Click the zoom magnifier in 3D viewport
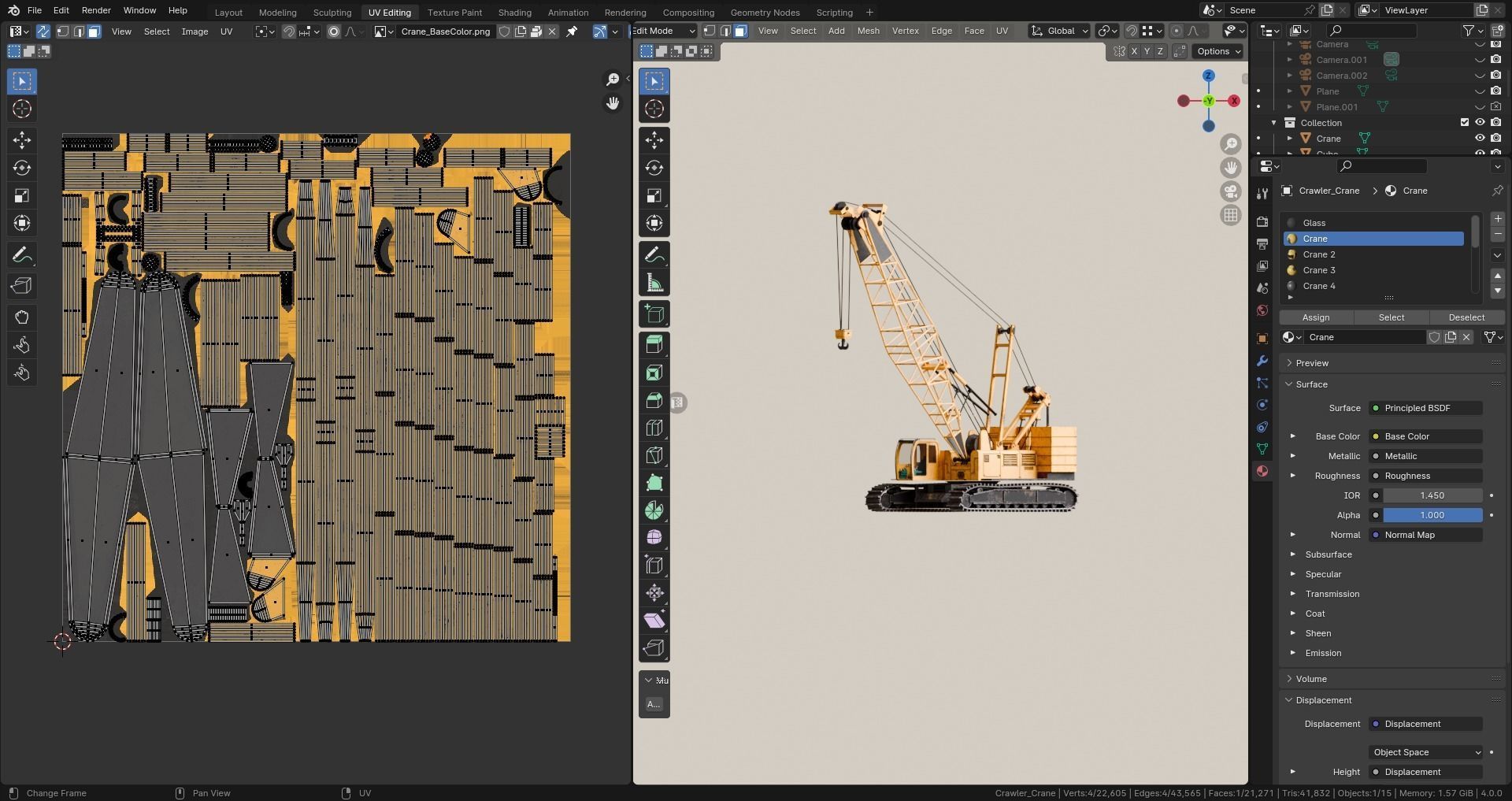The image size is (1512, 801). pos(1231,144)
